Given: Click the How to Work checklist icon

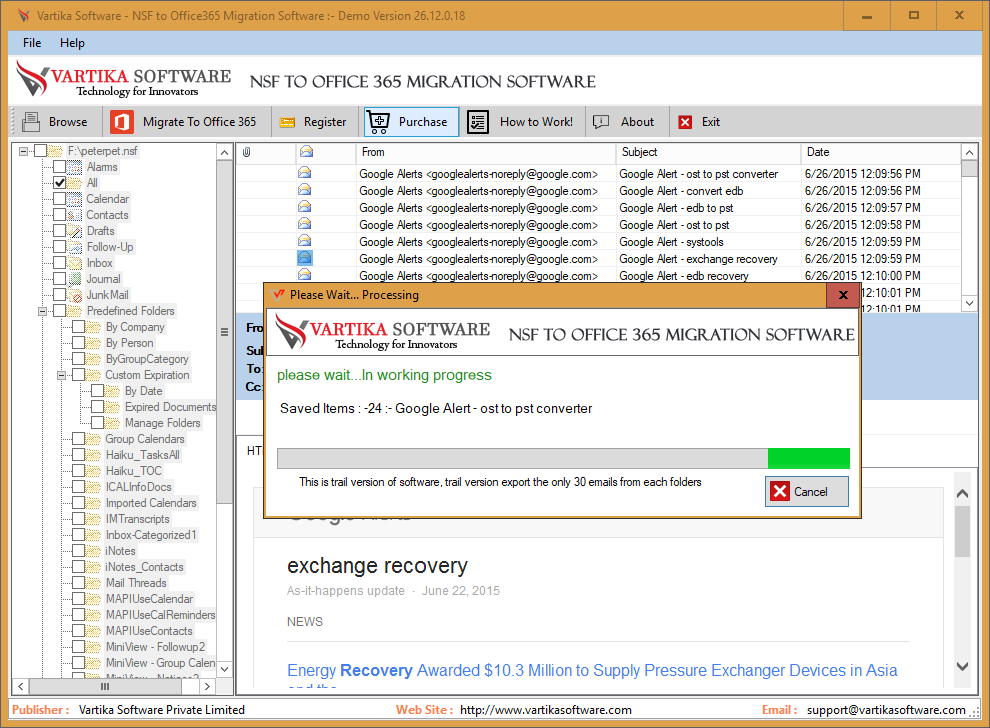Looking at the screenshot, I should coord(478,122).
